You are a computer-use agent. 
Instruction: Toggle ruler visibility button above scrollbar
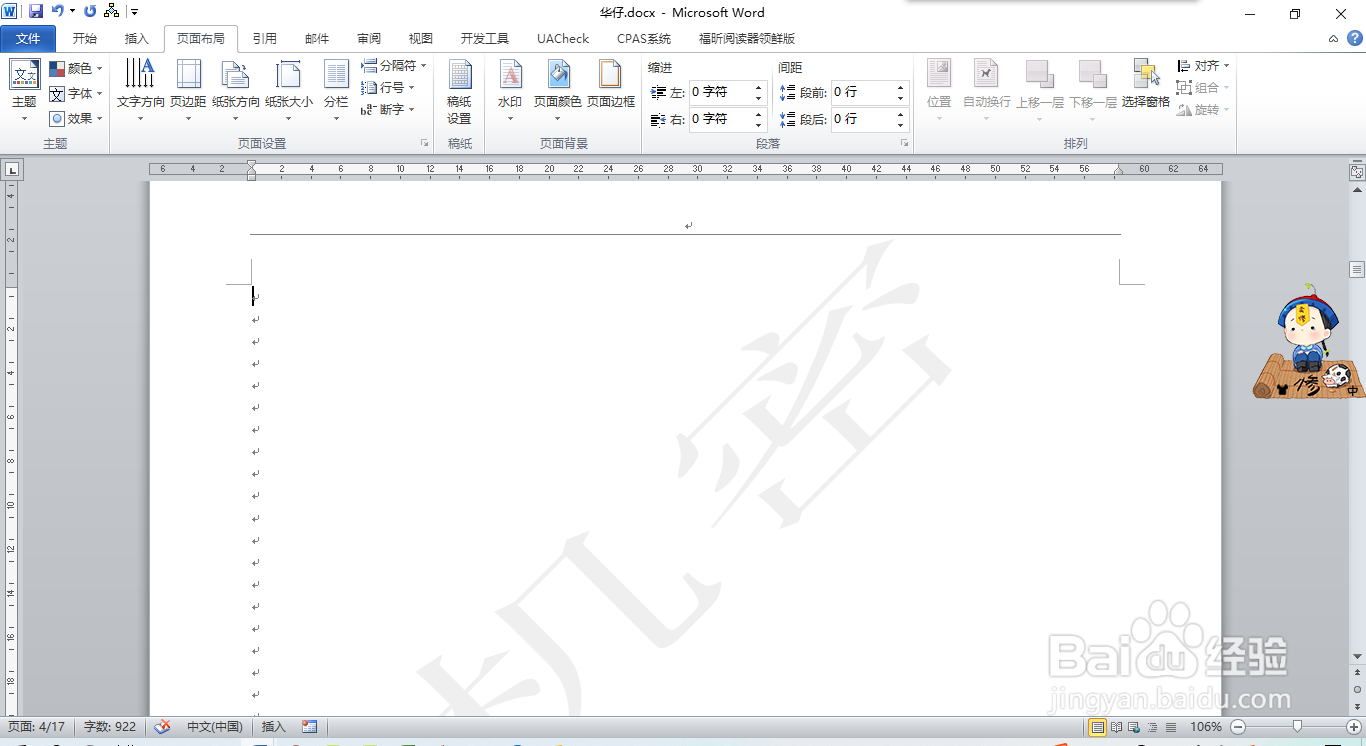[x=1357, y=172]
